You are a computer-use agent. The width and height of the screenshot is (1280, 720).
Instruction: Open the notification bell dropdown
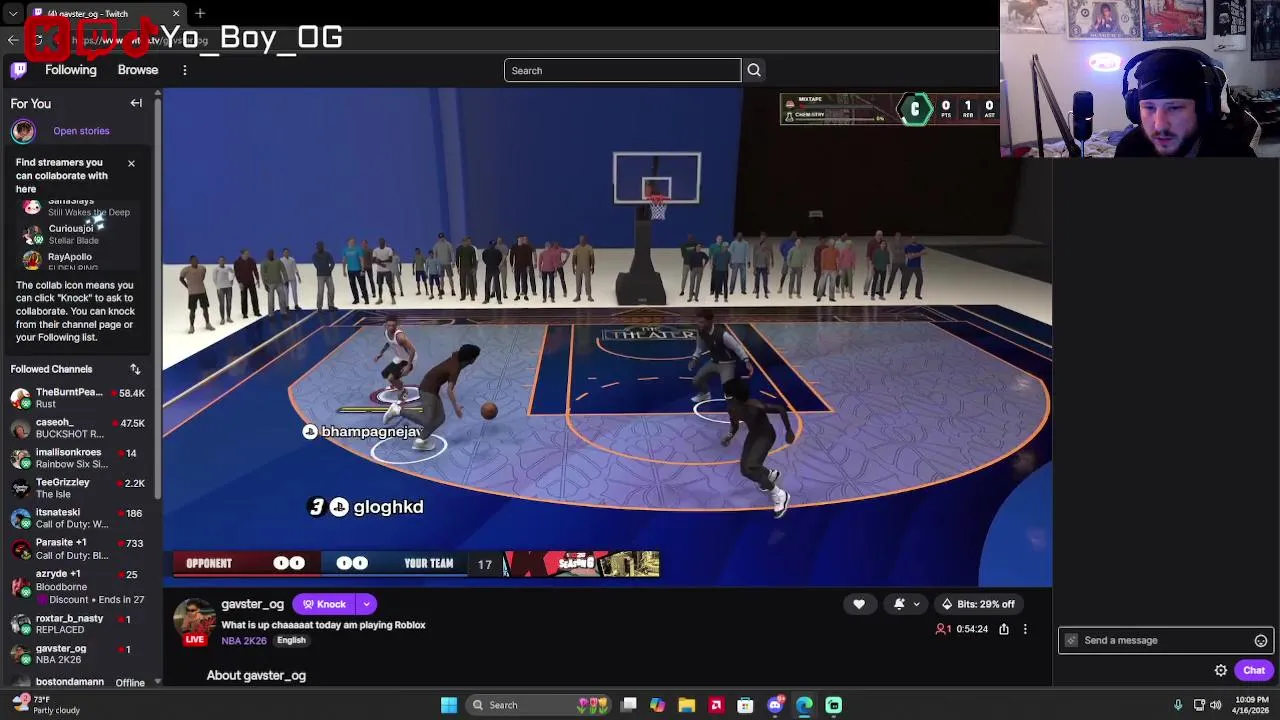tap(906, 604)
